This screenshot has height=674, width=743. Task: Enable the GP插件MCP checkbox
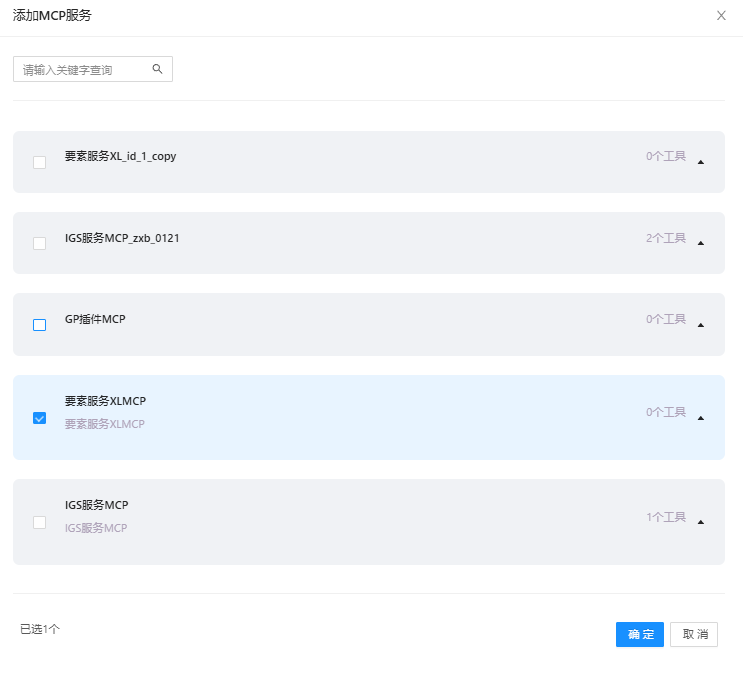(x=40, y=325)
